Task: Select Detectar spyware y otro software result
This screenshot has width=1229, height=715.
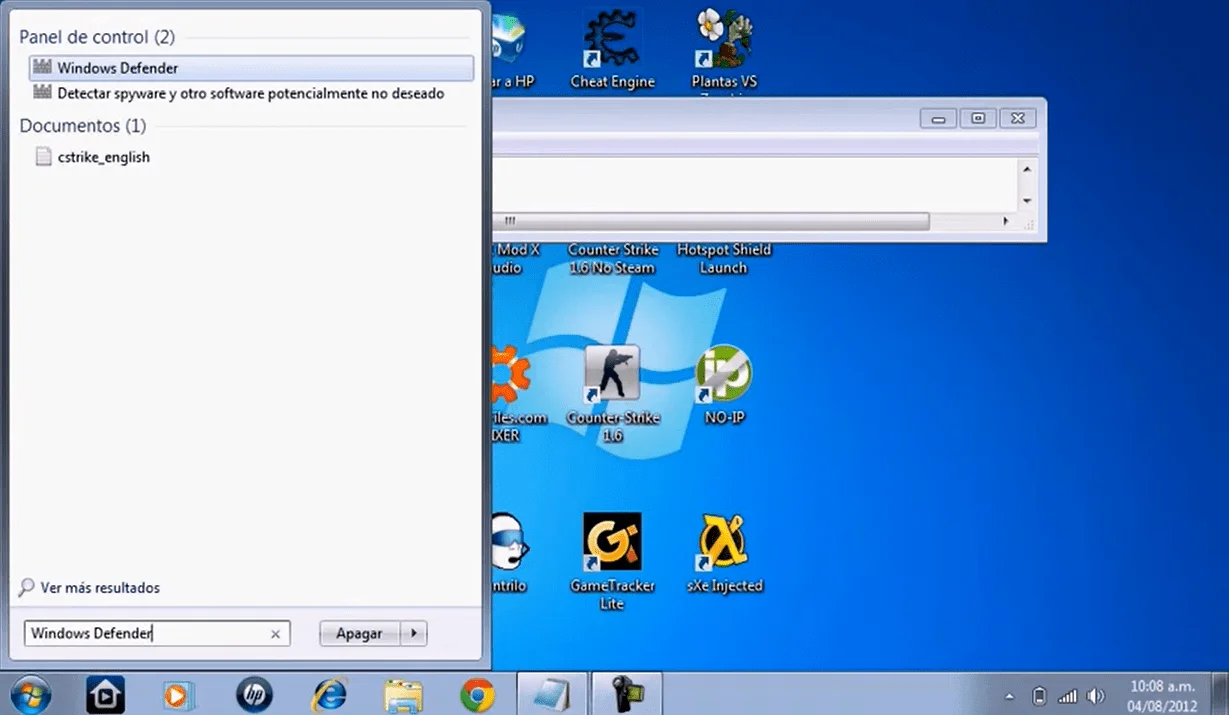Action: 250,93
